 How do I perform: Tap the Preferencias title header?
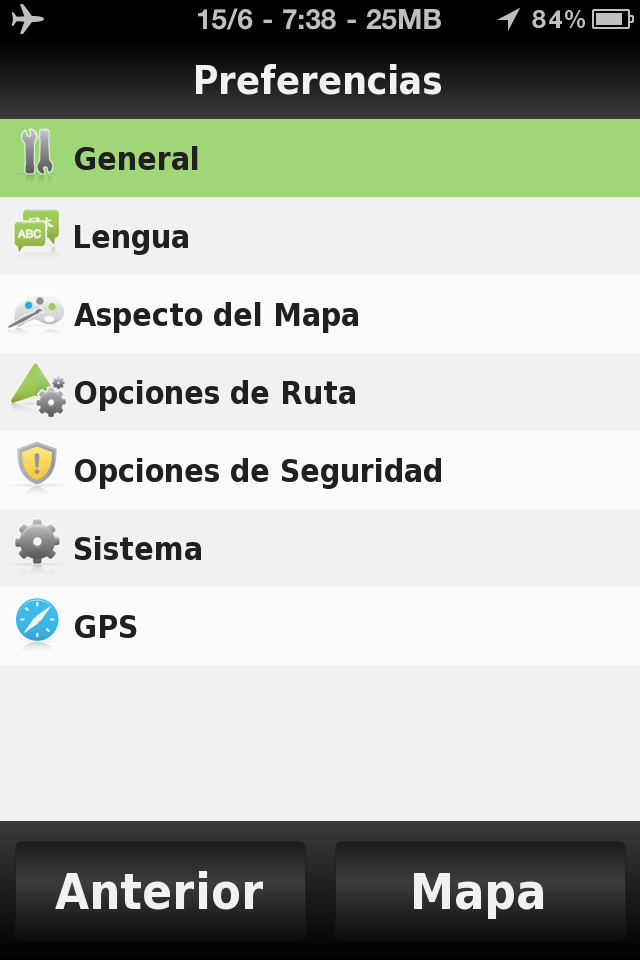pos(318,80)
